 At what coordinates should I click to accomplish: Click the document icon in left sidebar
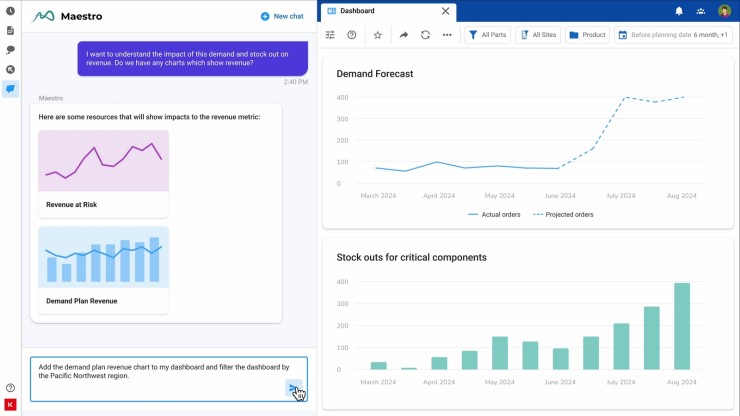click(x=10, y=30)
